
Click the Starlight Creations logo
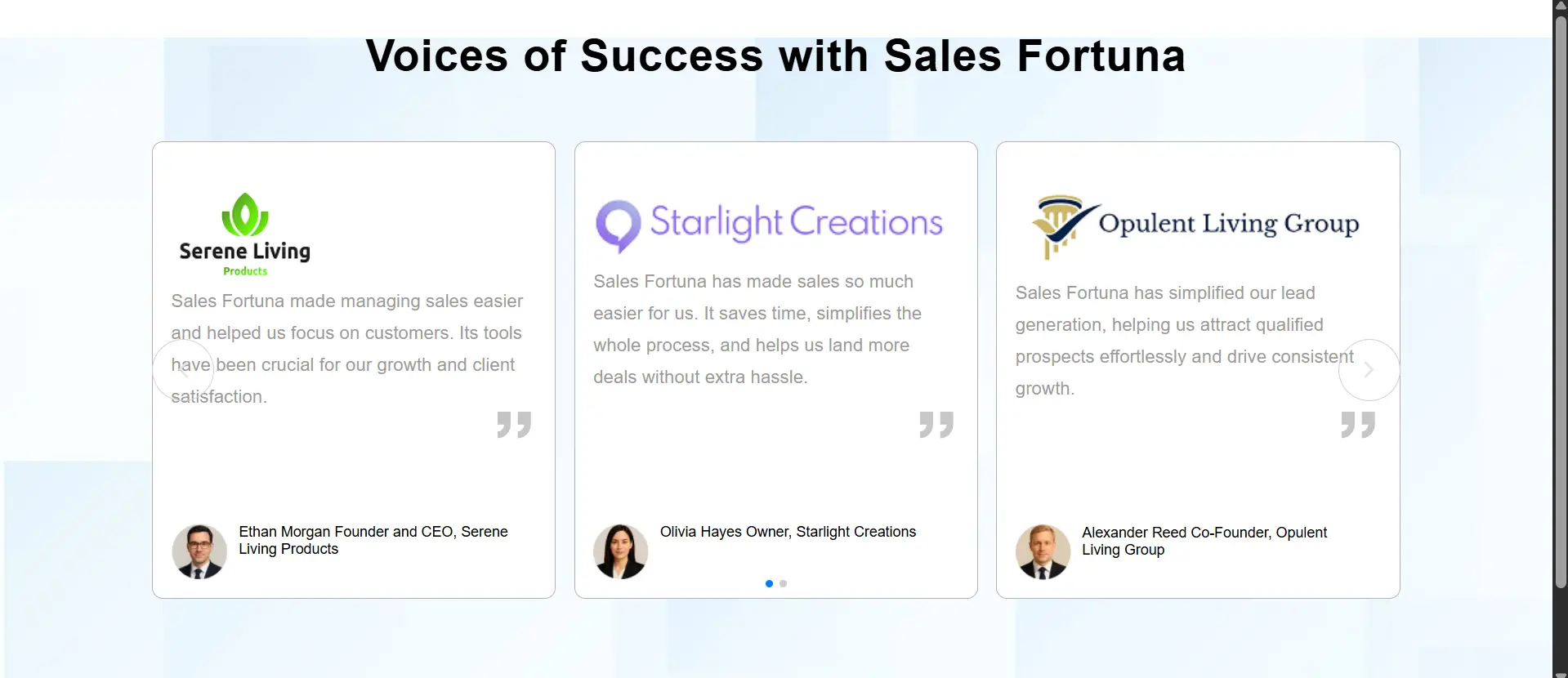(x=768, y=222)
